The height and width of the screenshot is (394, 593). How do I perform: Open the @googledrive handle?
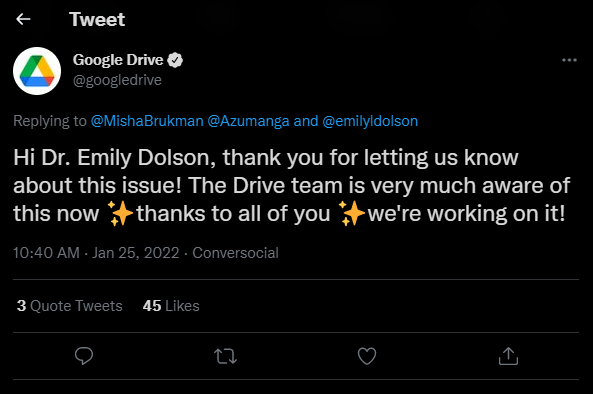point(117,80)
